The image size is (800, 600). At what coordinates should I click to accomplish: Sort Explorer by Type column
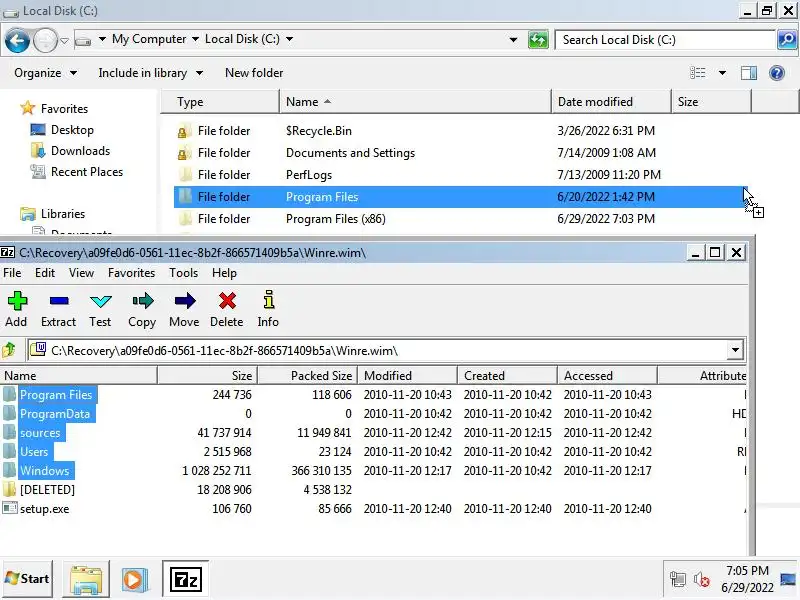pyautogui.click(x=220, y=102)
